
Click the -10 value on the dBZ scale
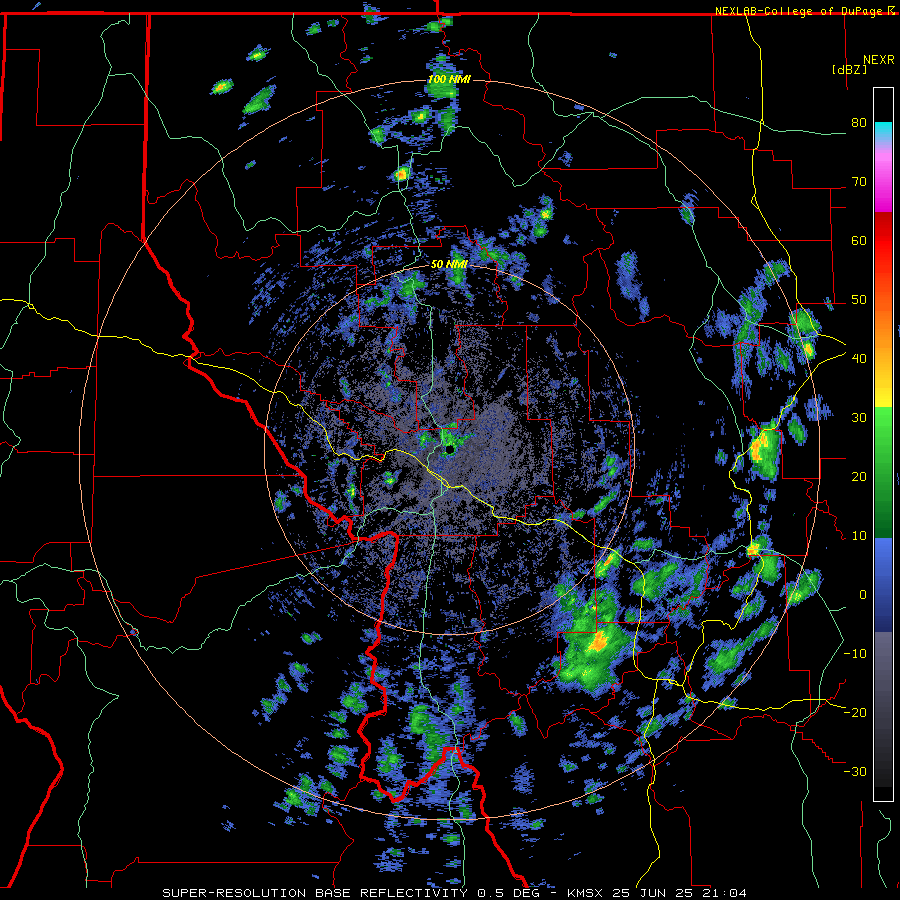(855, 654)
